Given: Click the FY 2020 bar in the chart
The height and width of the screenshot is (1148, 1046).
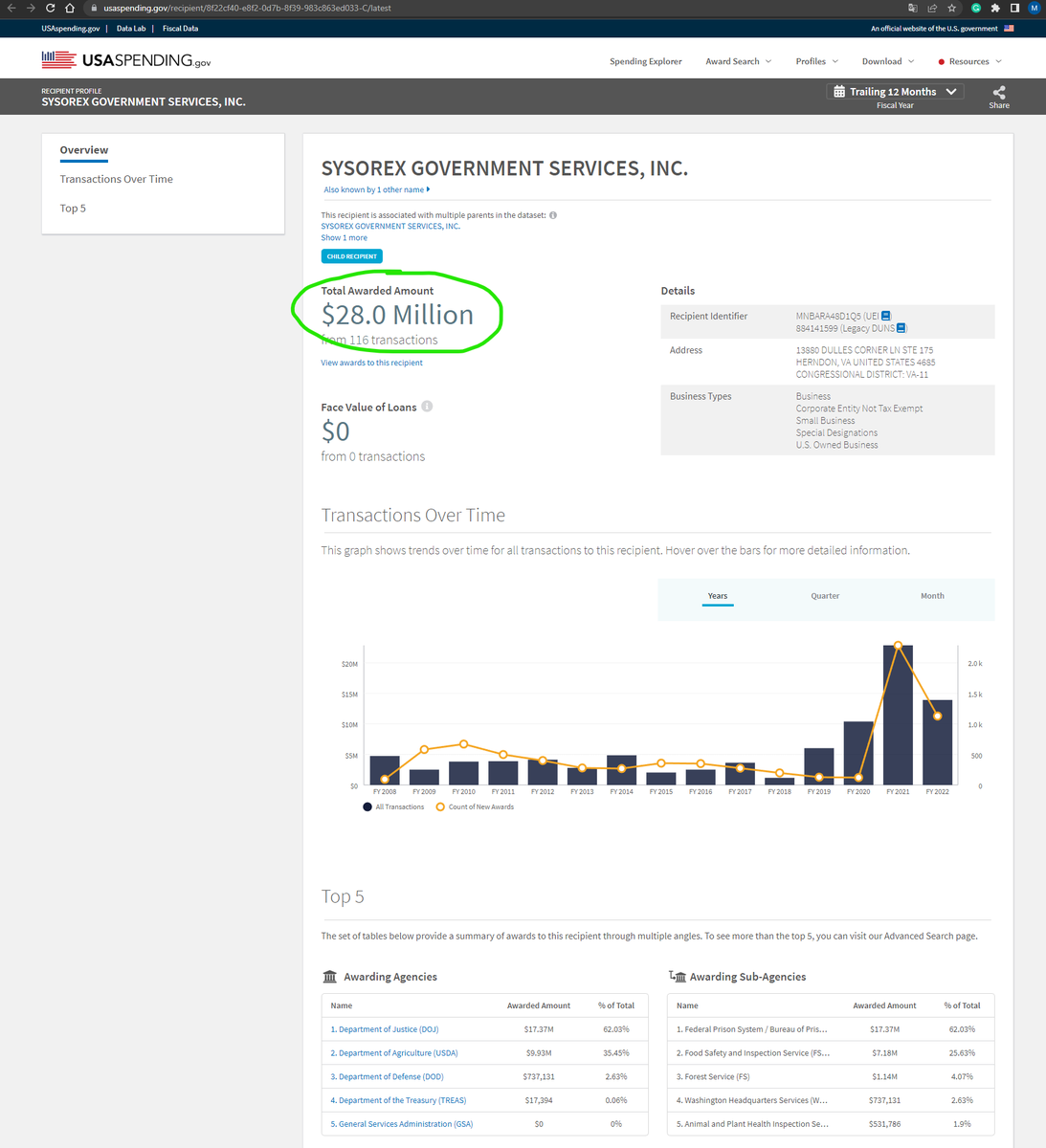Looking at the screenshot, I should tap(858, 753).
